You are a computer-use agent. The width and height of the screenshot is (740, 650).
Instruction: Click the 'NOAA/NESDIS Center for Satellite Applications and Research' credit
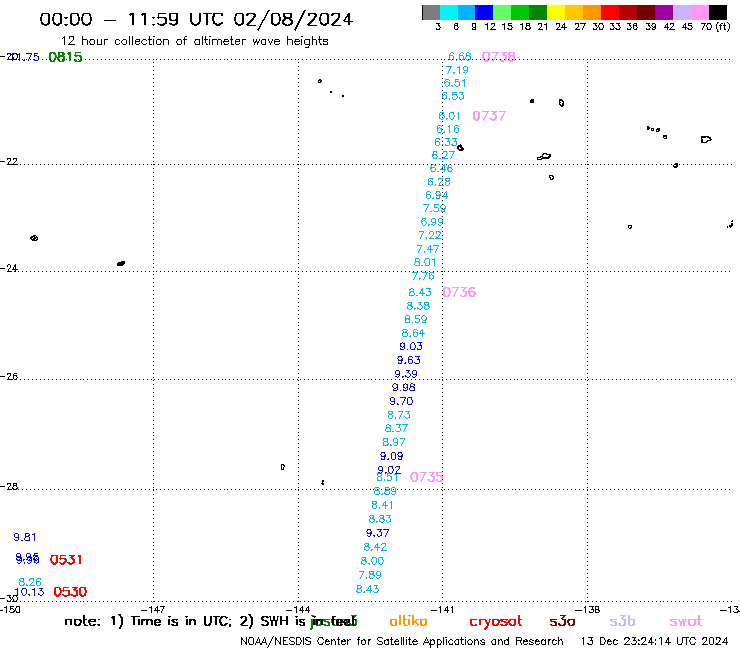[x=402, y=642]
